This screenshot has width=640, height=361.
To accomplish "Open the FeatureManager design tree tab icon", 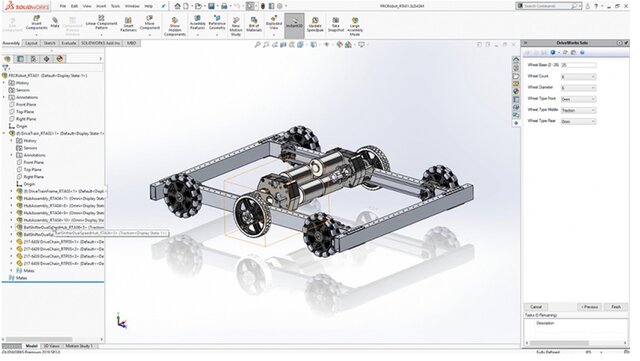I will click(x=7, y=59).
